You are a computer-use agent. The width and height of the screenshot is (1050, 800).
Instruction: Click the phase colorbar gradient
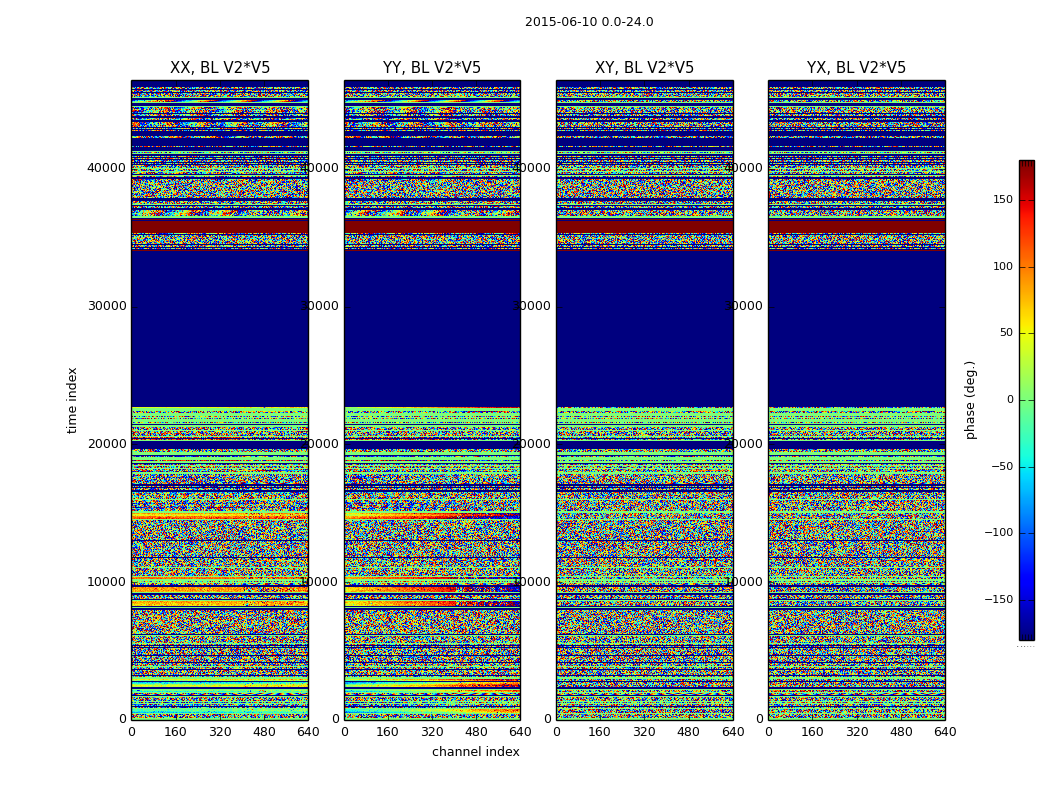click(1026, 400)
